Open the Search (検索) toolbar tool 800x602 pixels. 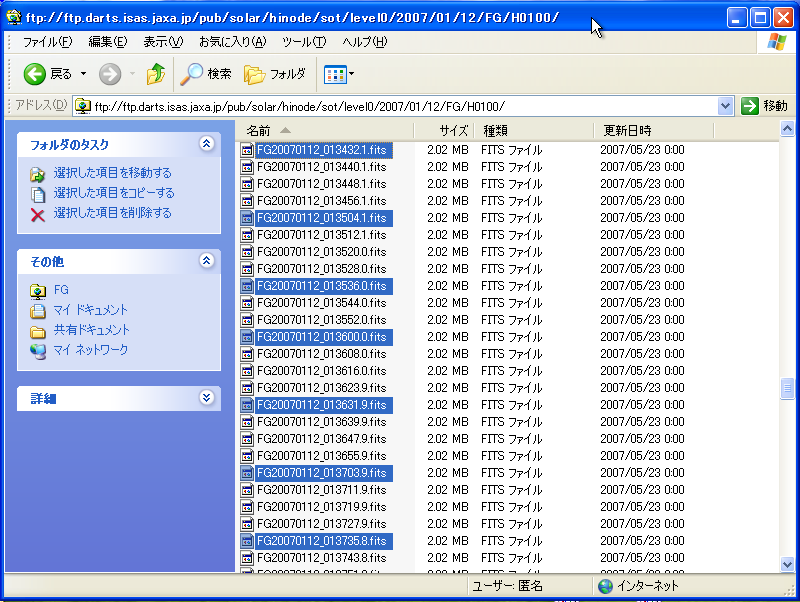(206, 74)
